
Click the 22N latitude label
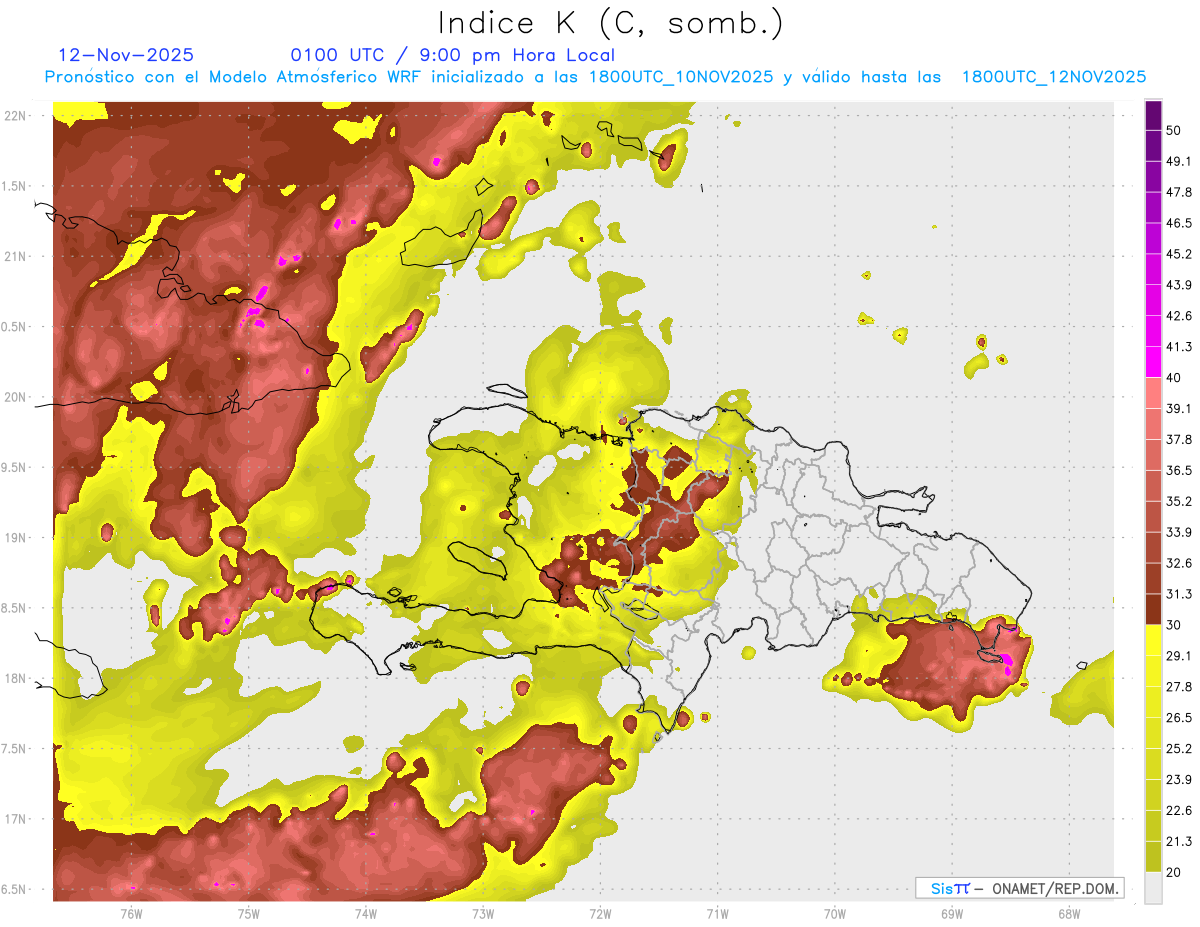pyautogui.click(x=16, y=115)
